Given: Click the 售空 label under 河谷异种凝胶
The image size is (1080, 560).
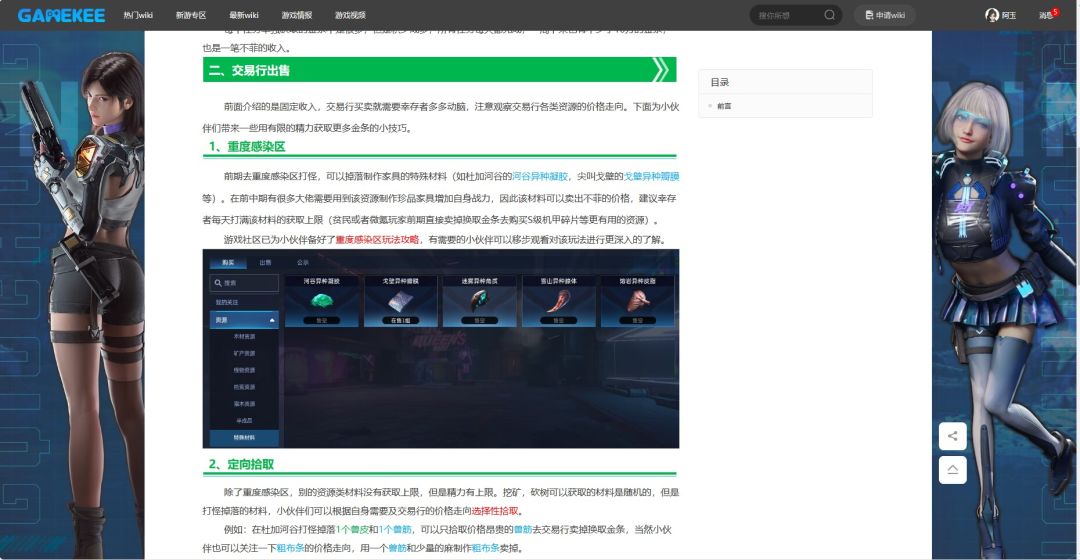Looking at the screenshot, I should click(322, 320).
